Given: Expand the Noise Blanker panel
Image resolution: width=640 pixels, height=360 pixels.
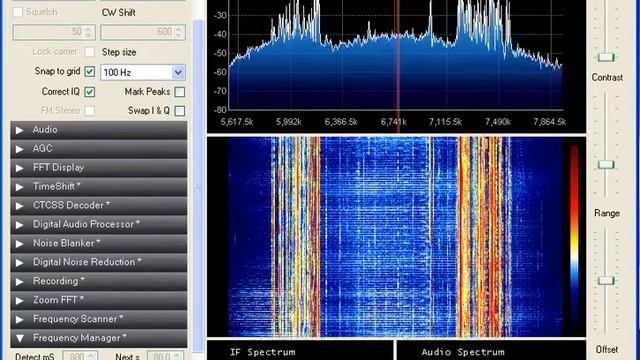Looking at the screenshot, I should (99, 243).
